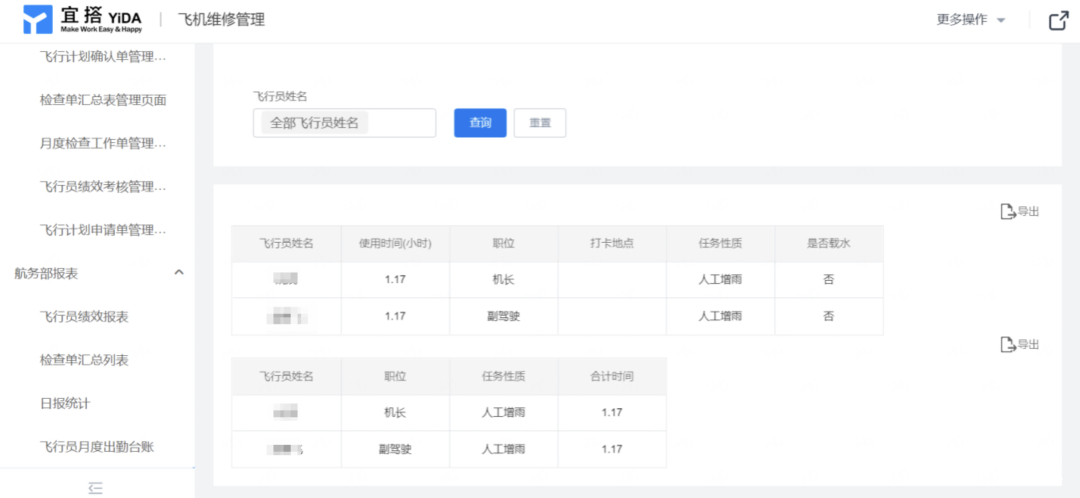The image size is (1080, 498).
Task: Click the 任务性质 header in the first table
Action: coord(720,243)
